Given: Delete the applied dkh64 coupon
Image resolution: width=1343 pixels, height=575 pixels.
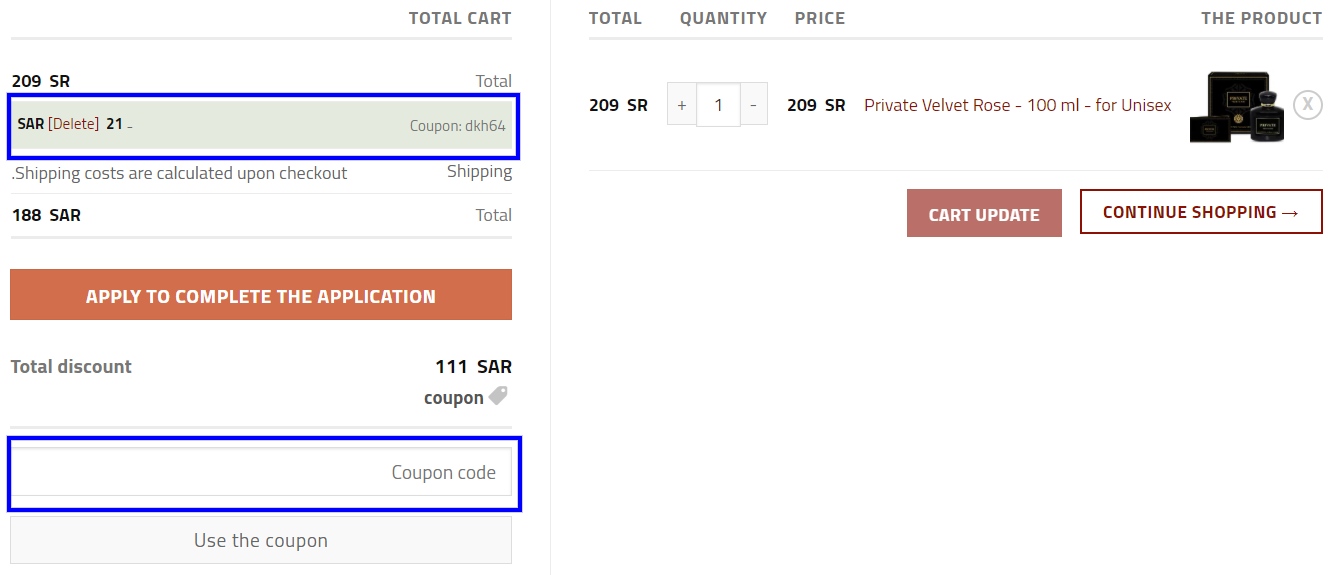Looking at the screenshot, I should tap(74, 124).
